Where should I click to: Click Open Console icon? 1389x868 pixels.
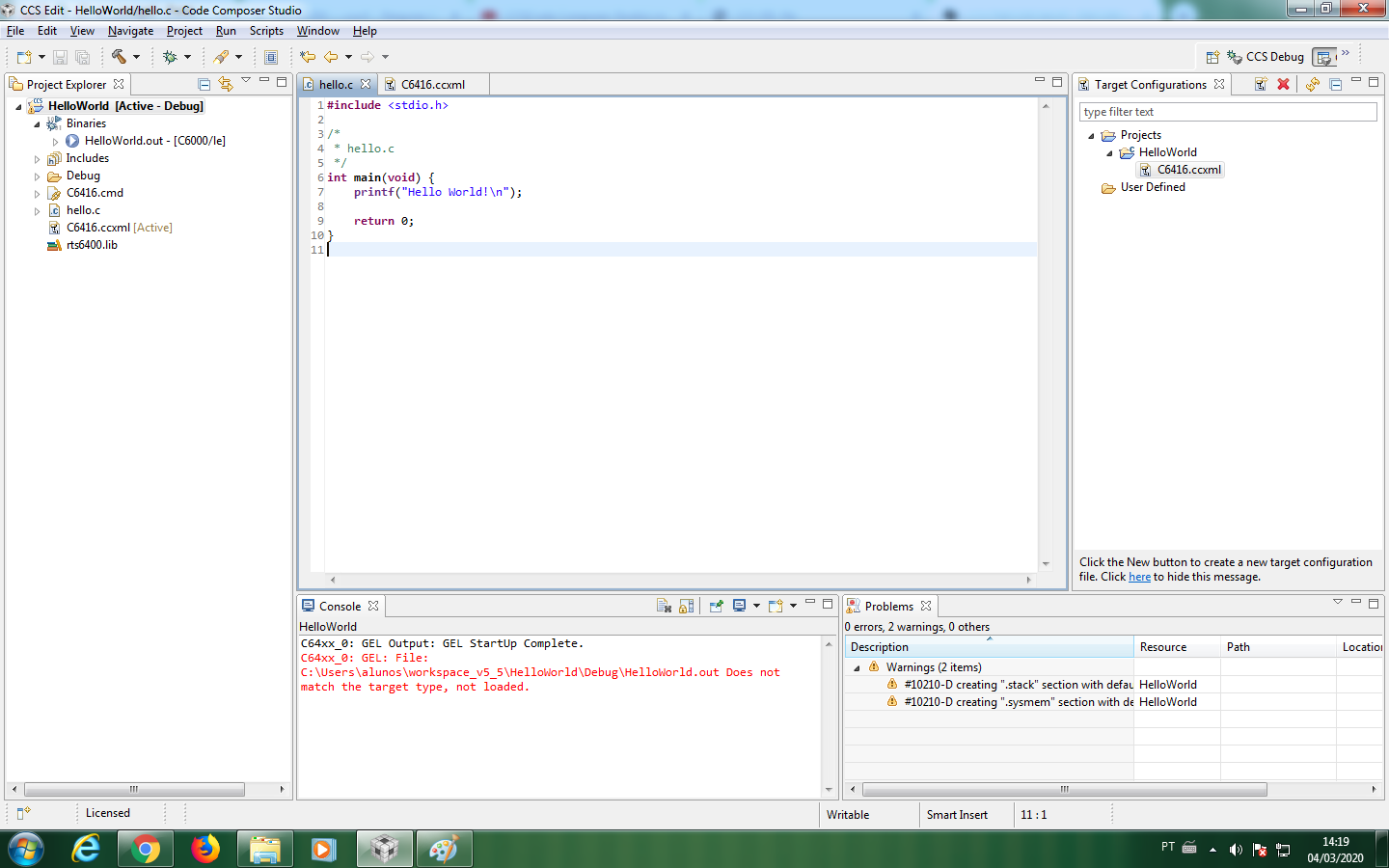click(776, 606)
